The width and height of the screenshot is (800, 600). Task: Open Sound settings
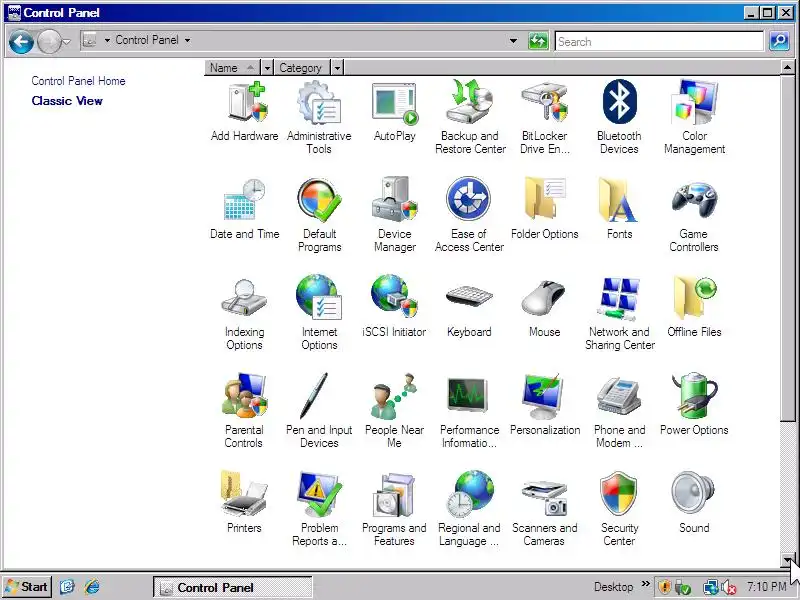pyautogui.click(x=694, y=503)
